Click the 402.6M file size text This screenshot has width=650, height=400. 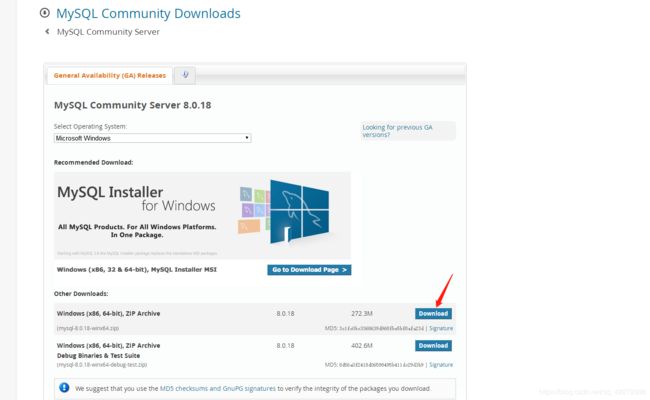click(x=362, y=346)
